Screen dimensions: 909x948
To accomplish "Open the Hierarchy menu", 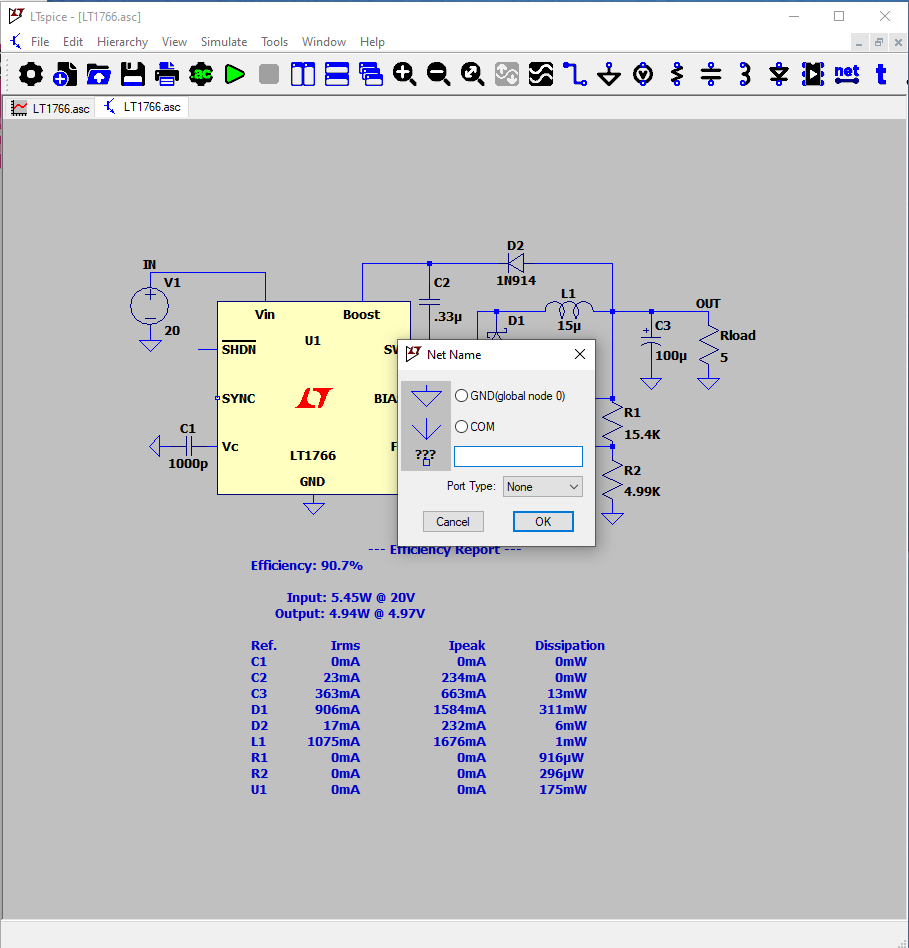I will point(122,42).
